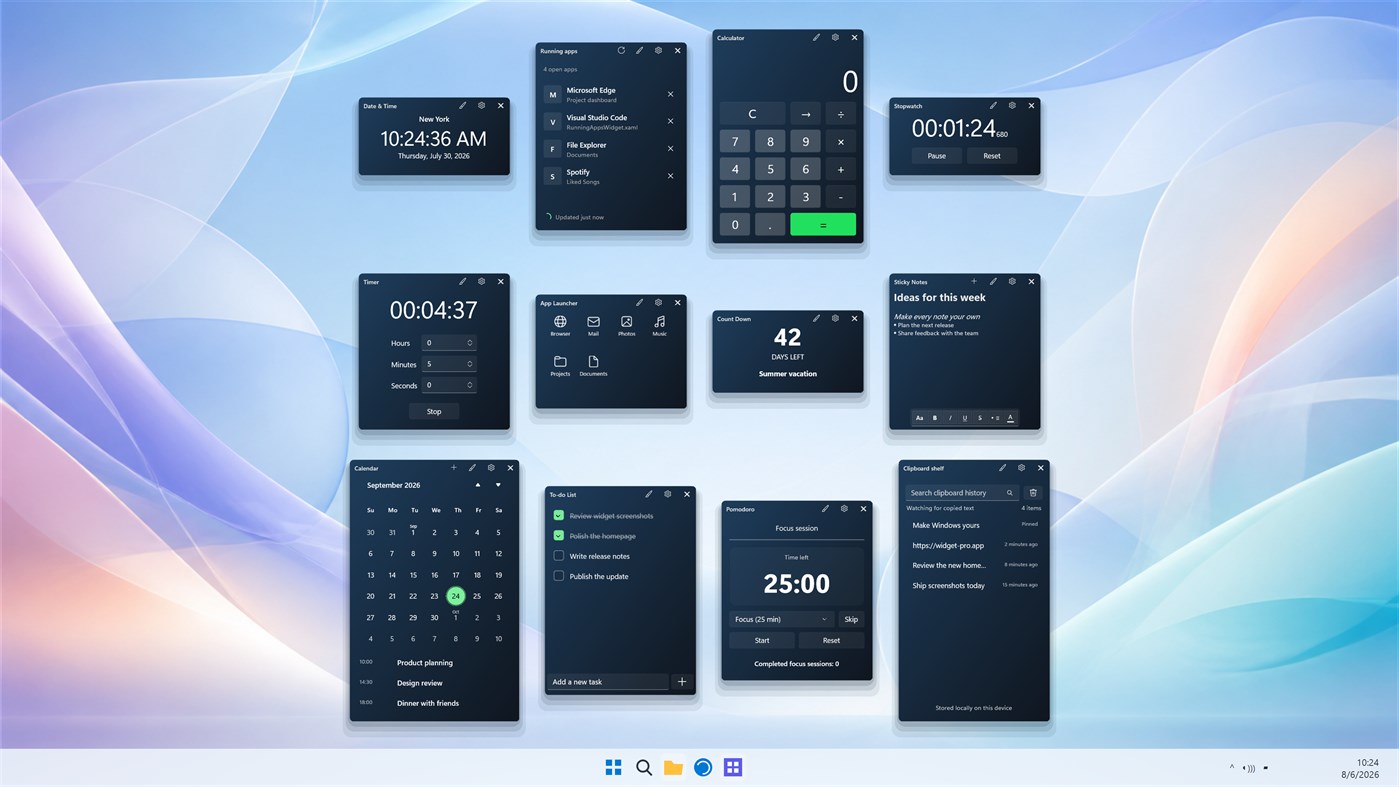Add the new to-do task with plus
The width and height of the screenshot is (1399, 787).
click(x=682, y=681)
